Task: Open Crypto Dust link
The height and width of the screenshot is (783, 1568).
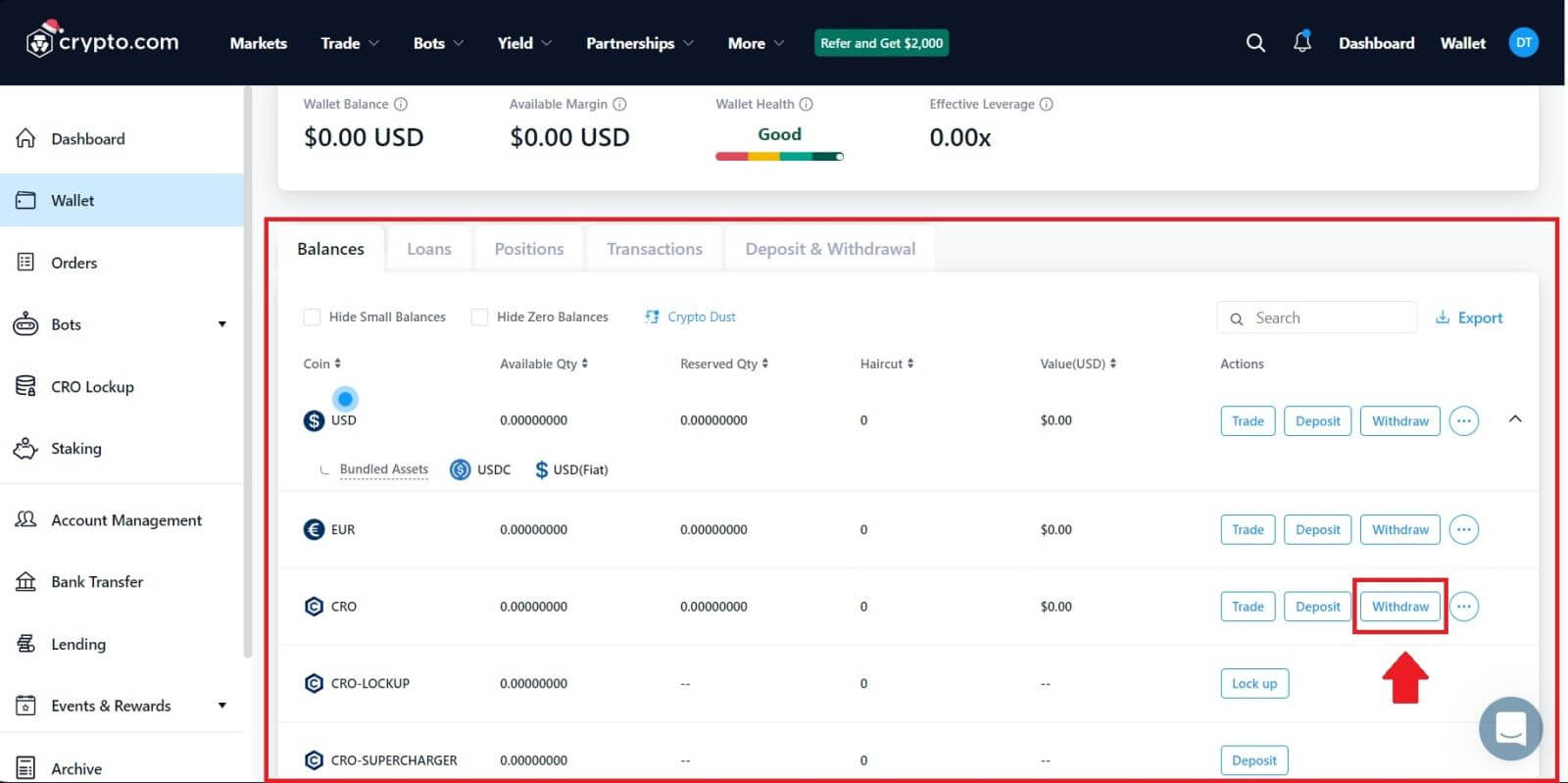Action: click(691, 317)
